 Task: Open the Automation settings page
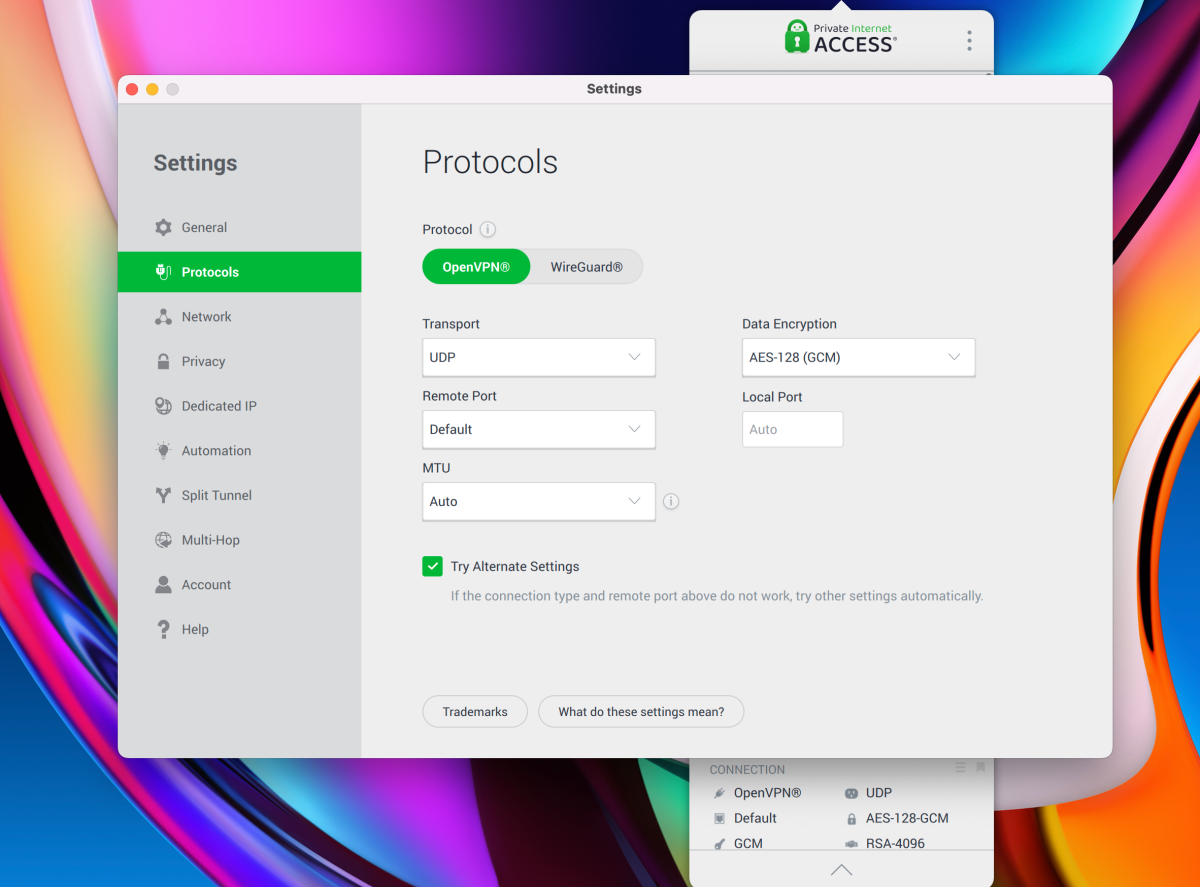pyautogui.click(x=239, y=451)
